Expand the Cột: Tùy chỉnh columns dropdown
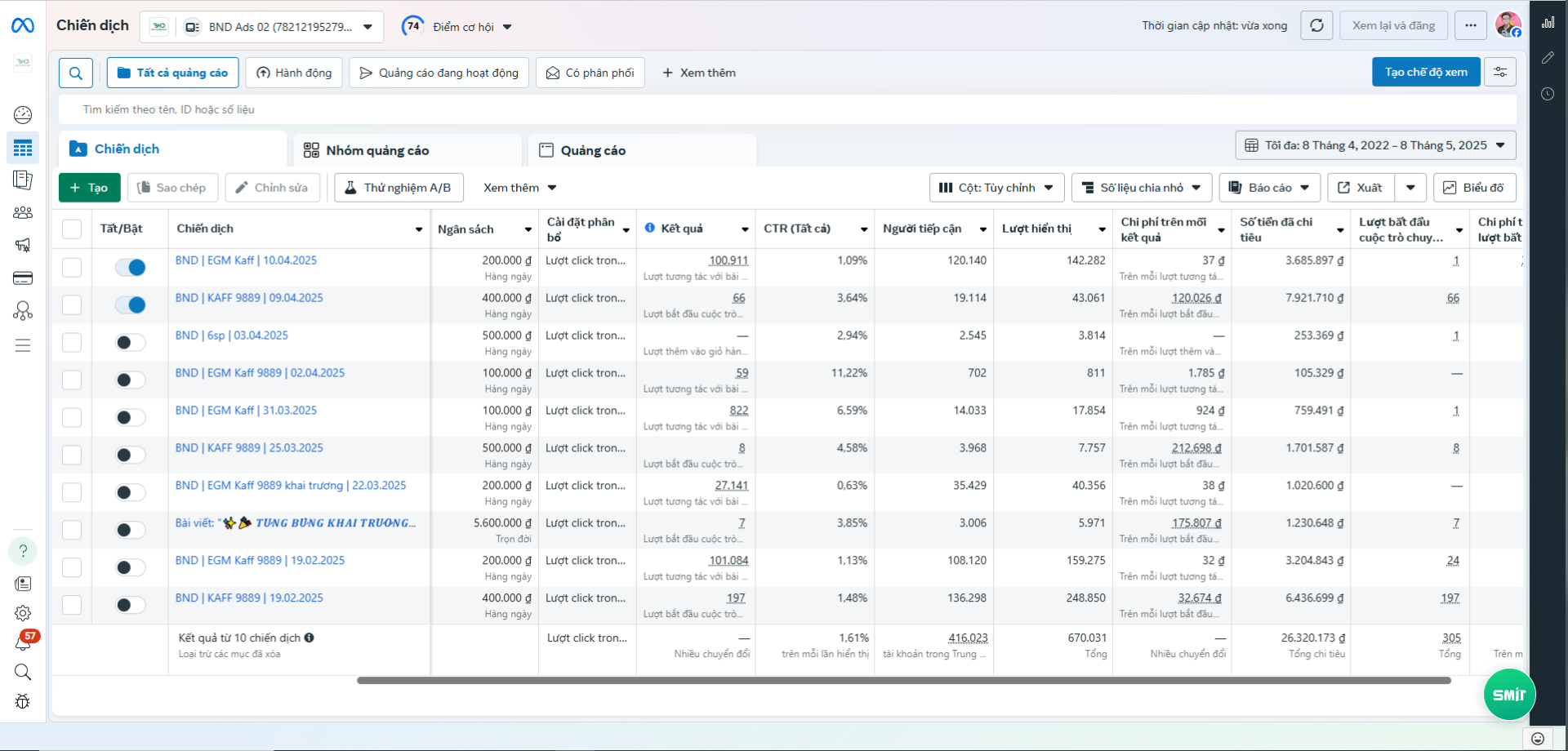The height and width of the screenshot is (751, 1568). (x=996, y=188)
